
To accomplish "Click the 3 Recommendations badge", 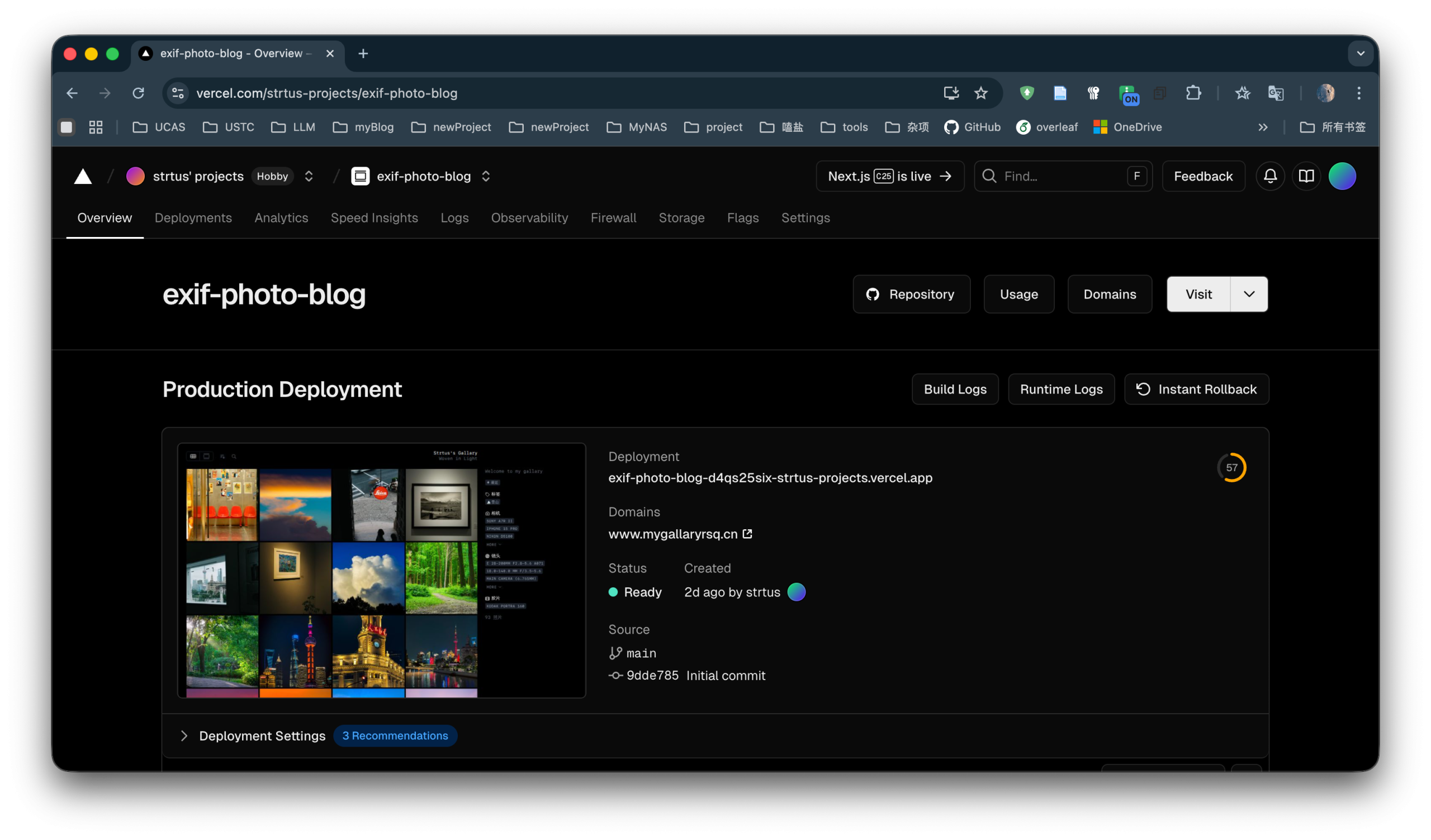I will point(395,736).
